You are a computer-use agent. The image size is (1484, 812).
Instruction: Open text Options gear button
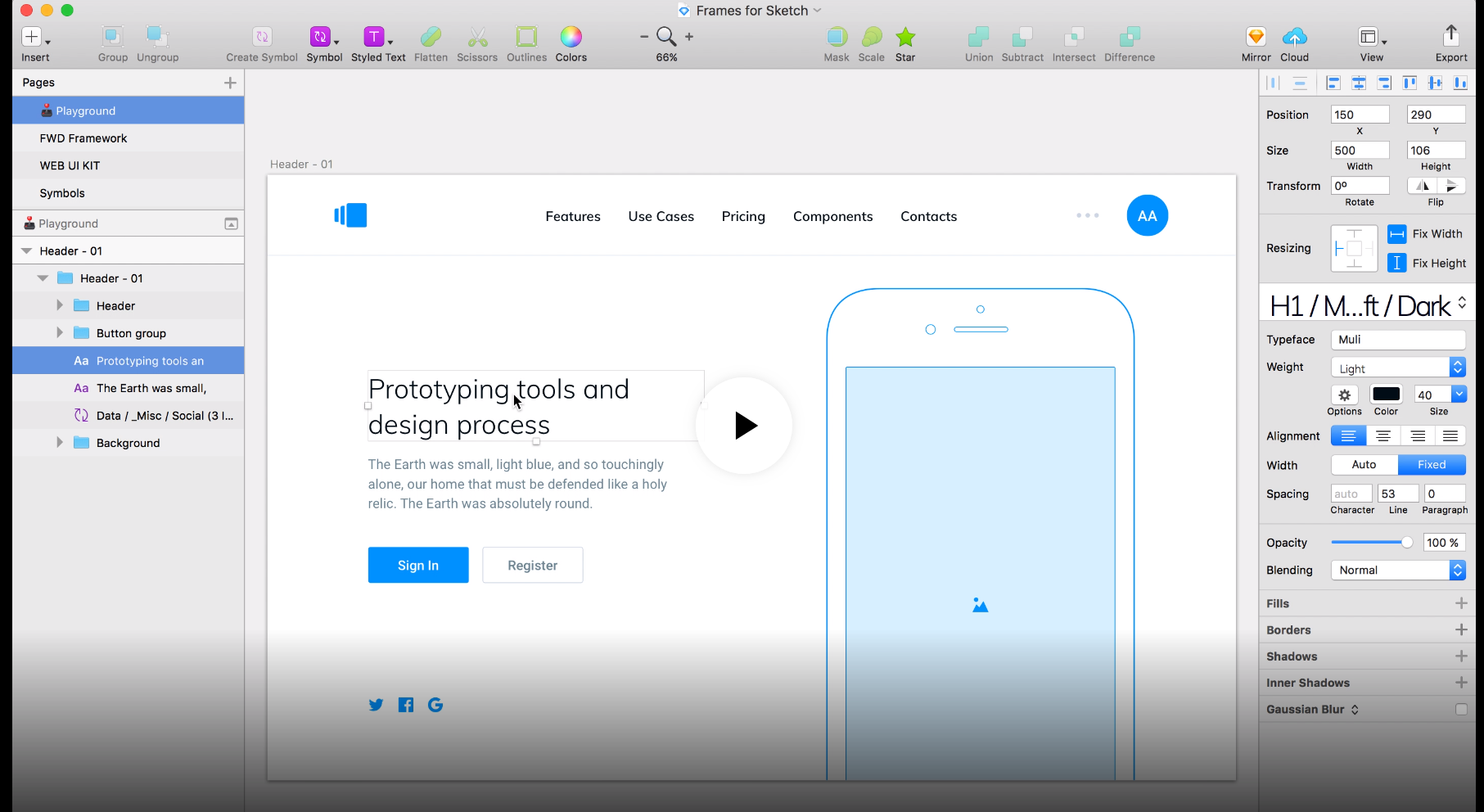[x=1344, y=395]
